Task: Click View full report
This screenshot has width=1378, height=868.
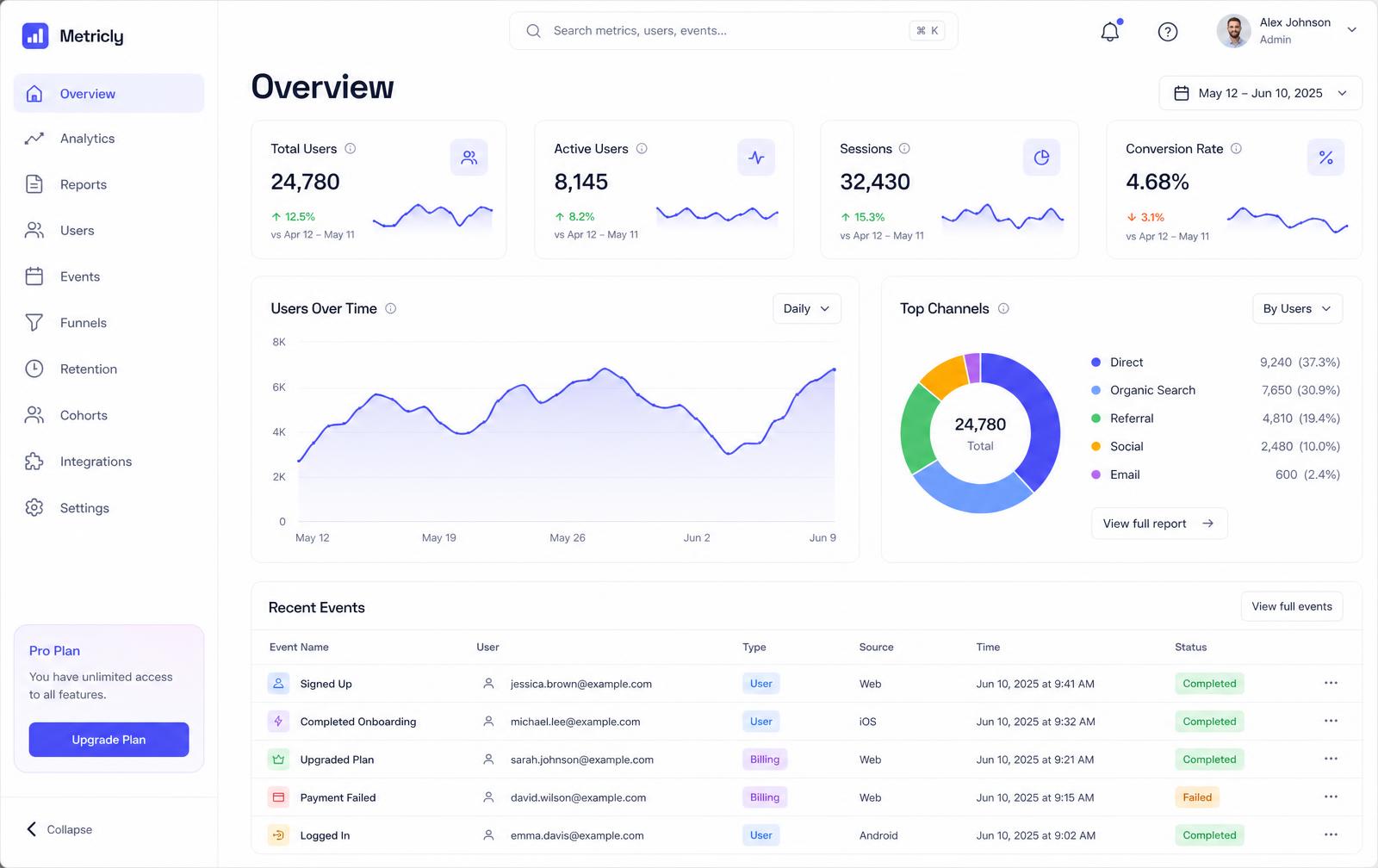Action: [x=1159, y=524]
